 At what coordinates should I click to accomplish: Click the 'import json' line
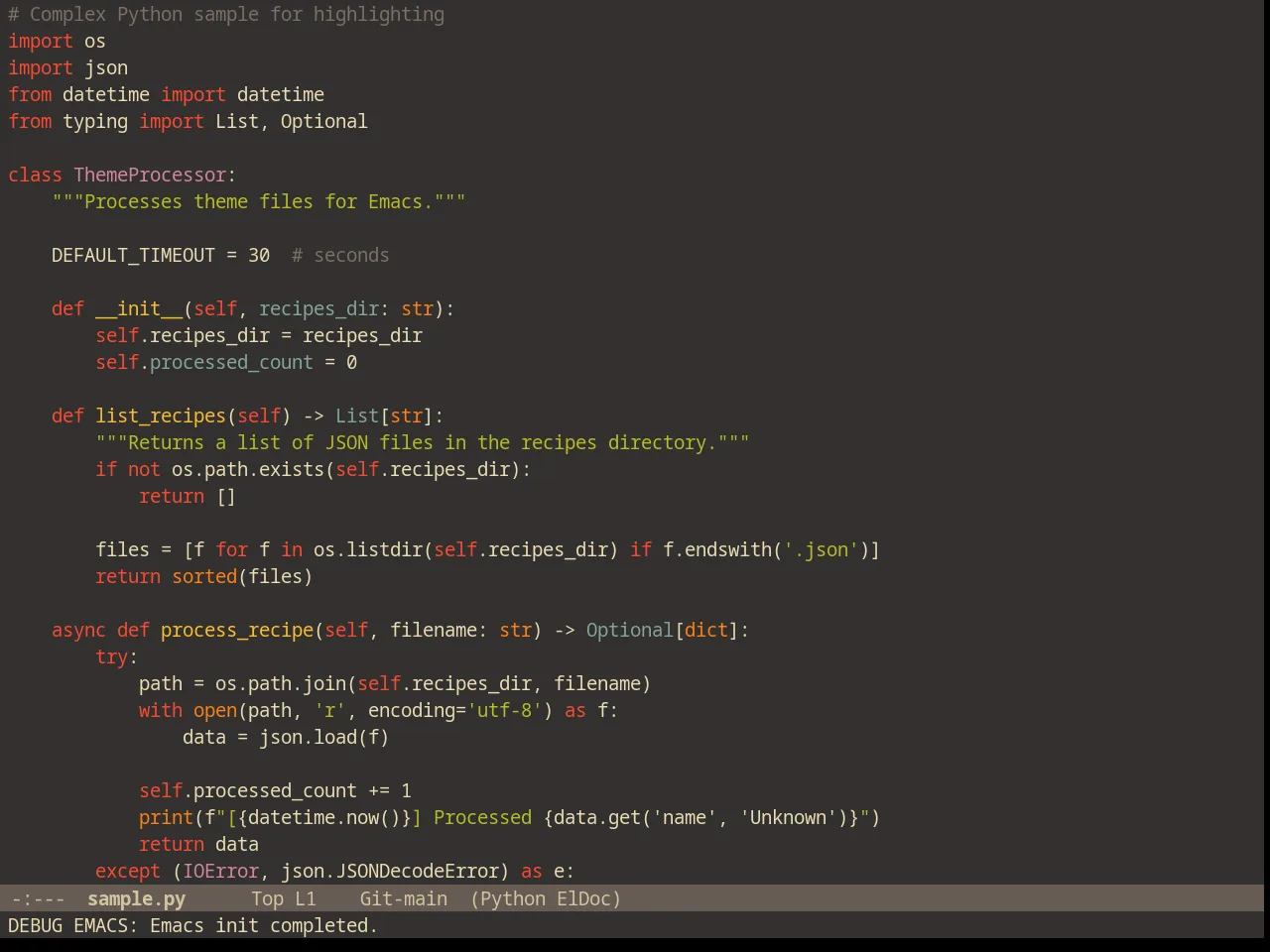click(x=67, y=67)
